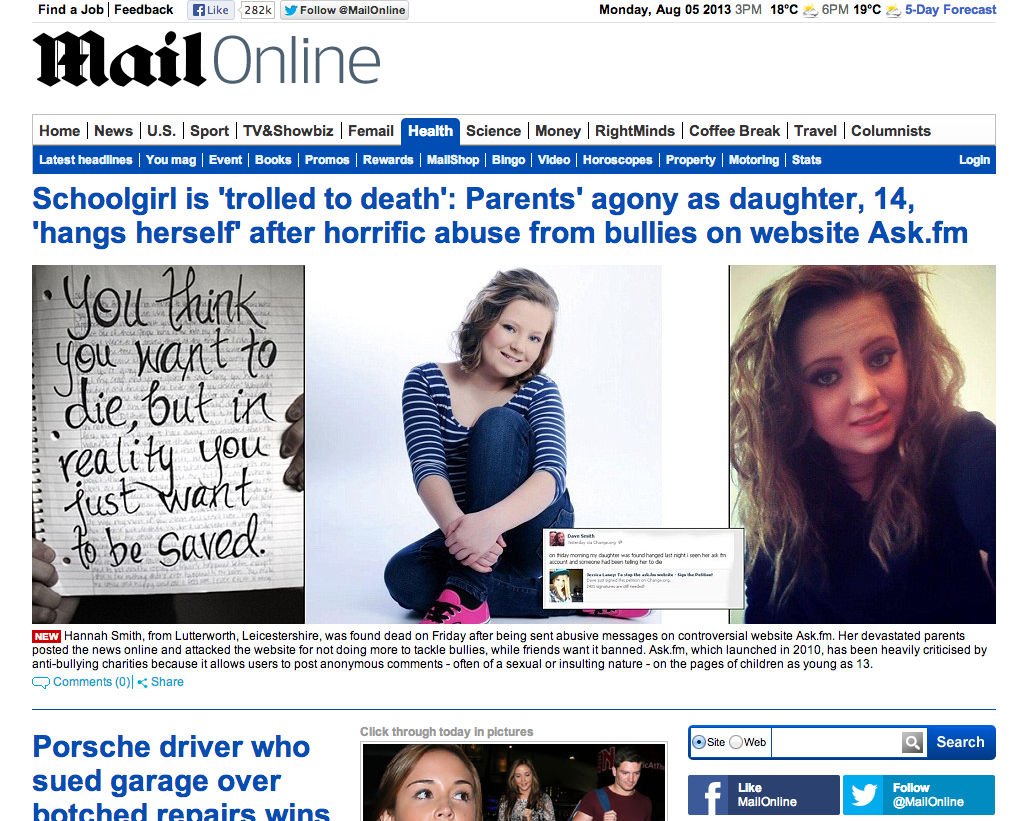Viewport: 1027px width, 821px height.
Task: Open the Science navigation item
Action: (493, 131)
